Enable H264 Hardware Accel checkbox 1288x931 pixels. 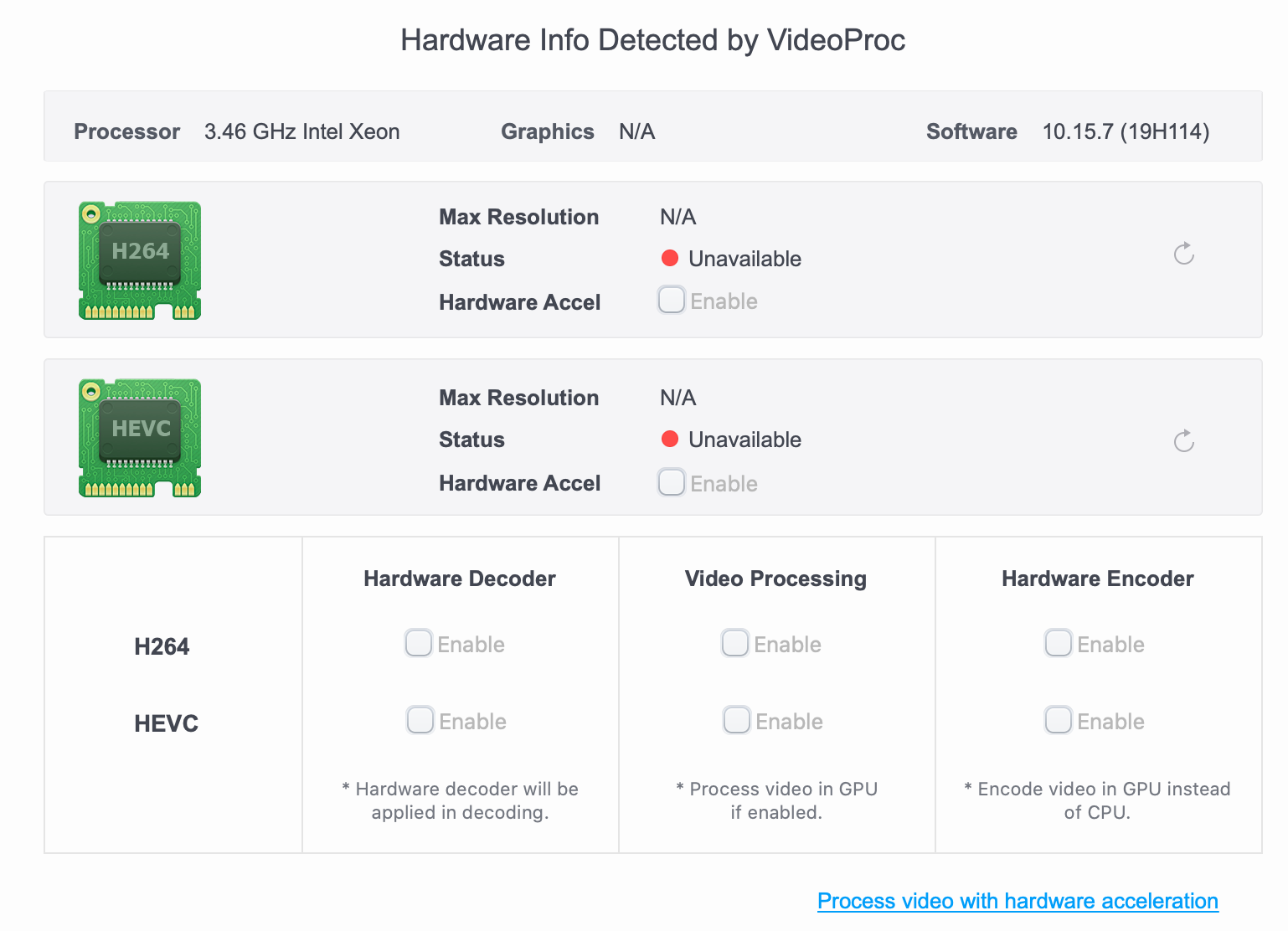pyautogui.click(x=672, y=300)
